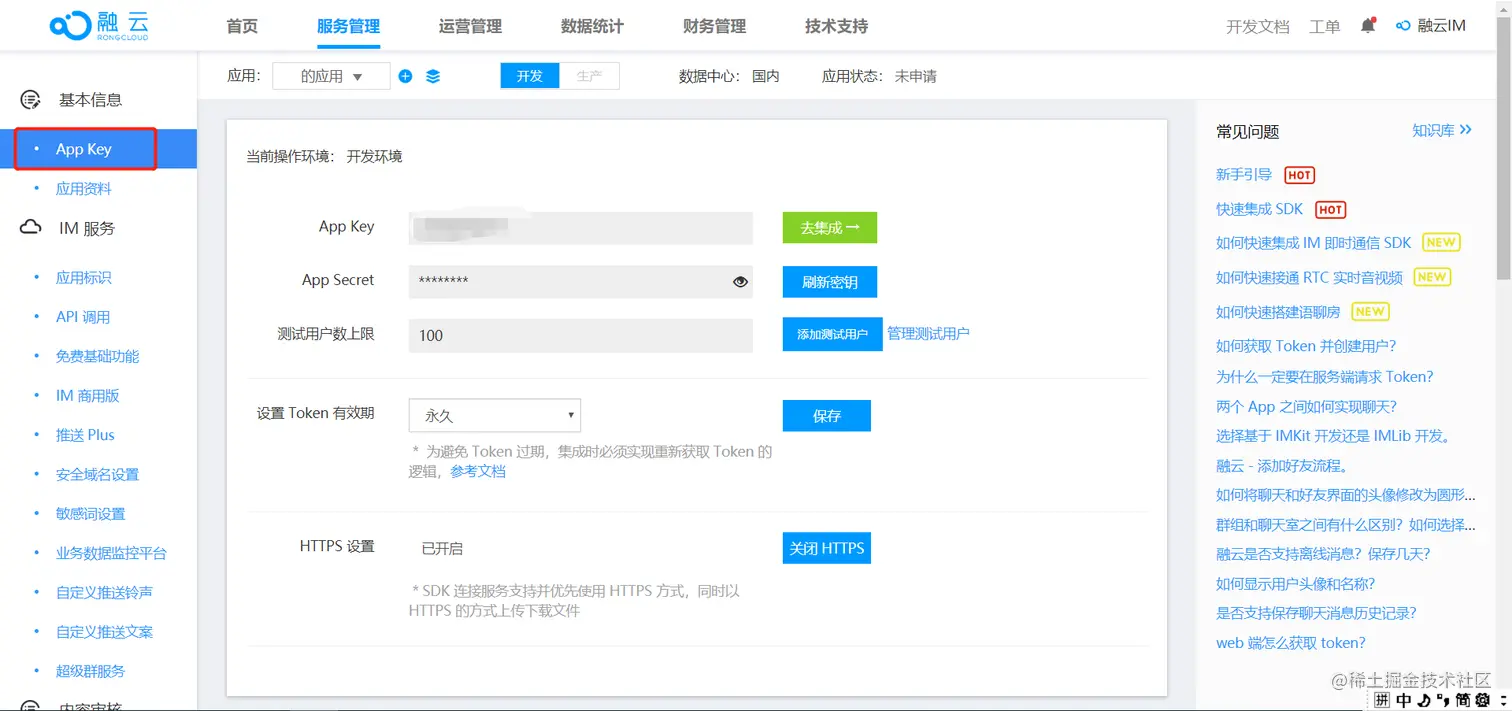The width and height of the screenshot is (1512, 711).
Task: Open 快速集成 SDK FAQ link
Action: pos(1260,209)
